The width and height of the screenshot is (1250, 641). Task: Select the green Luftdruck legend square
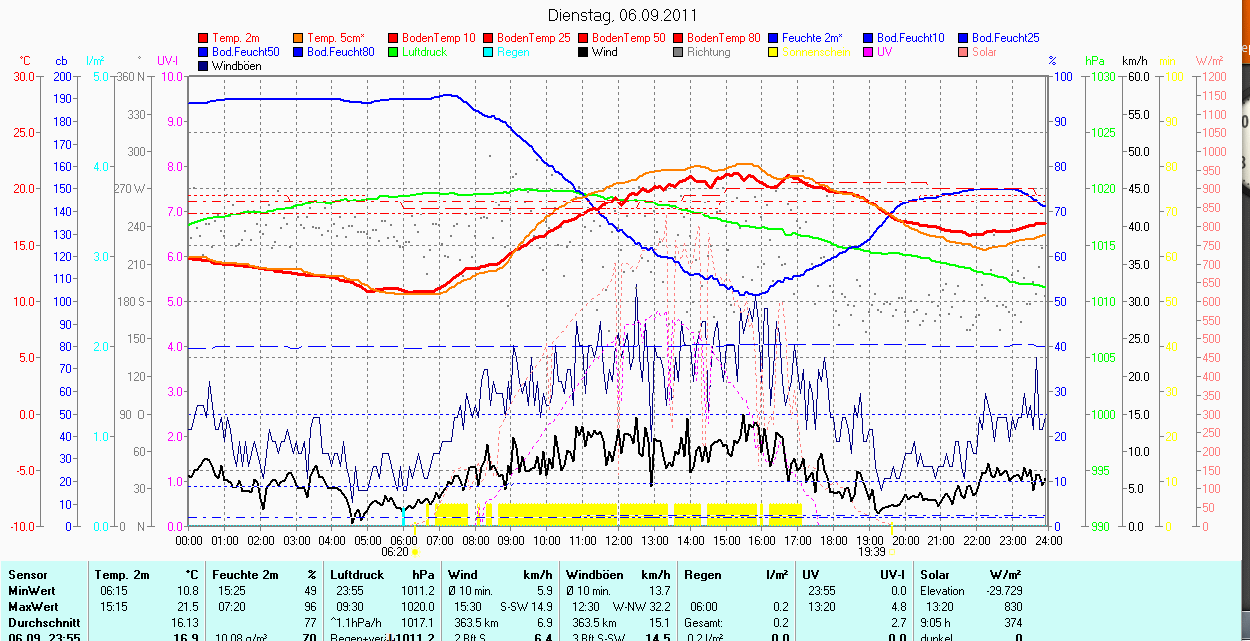(x=393, y=52)
